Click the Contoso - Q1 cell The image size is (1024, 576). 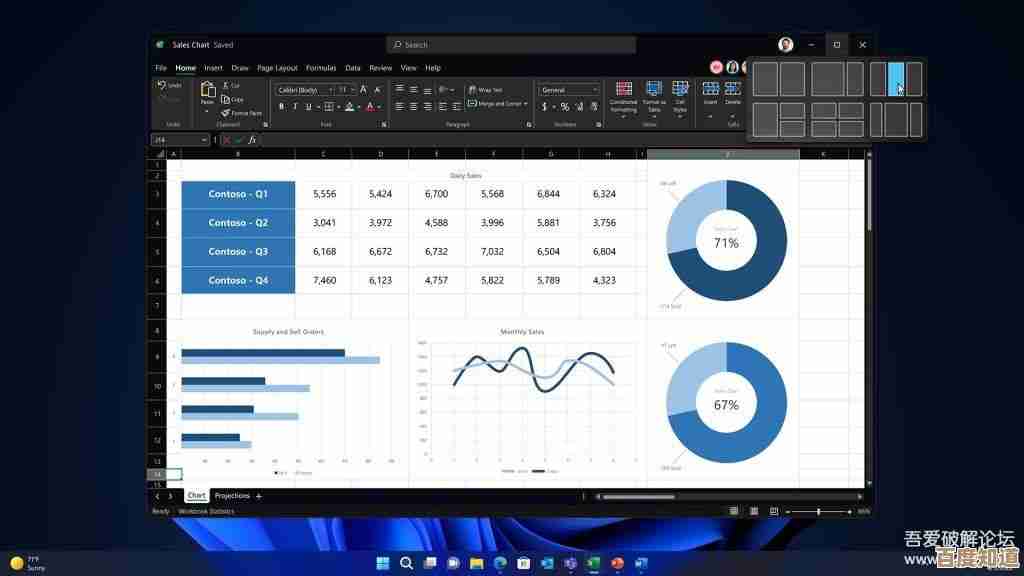[x=238, y=194]
